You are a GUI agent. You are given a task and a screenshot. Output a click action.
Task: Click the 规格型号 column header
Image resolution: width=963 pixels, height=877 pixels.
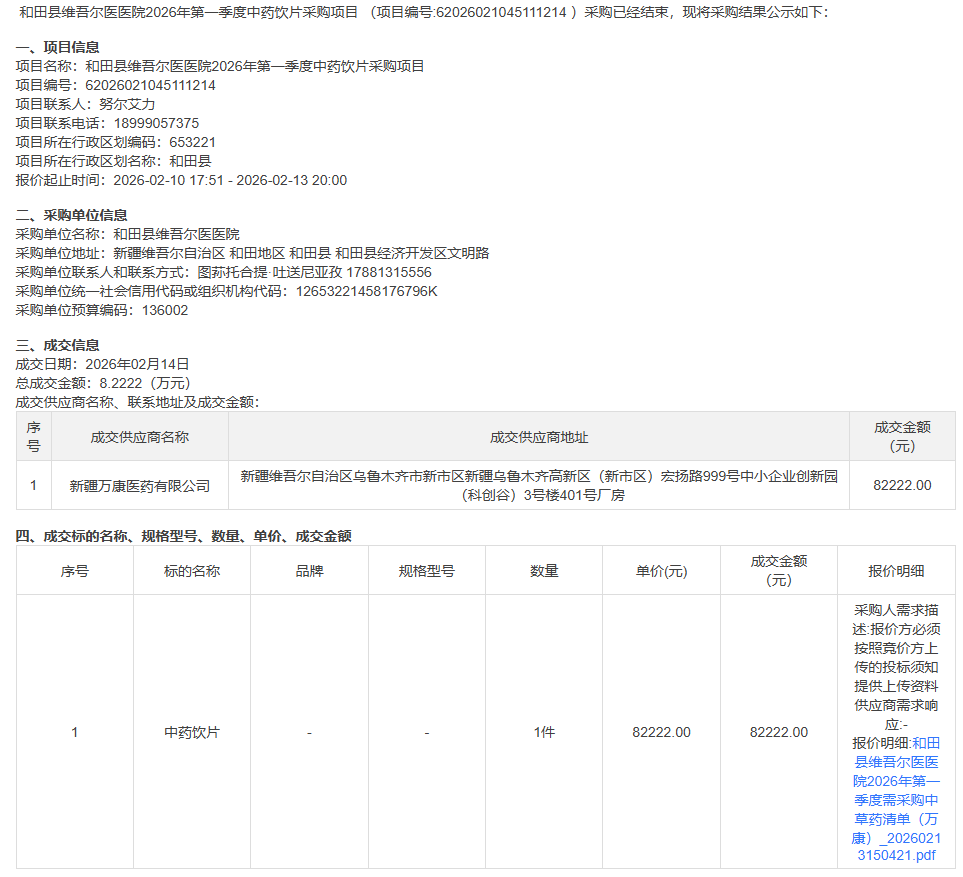click(426, 571)
